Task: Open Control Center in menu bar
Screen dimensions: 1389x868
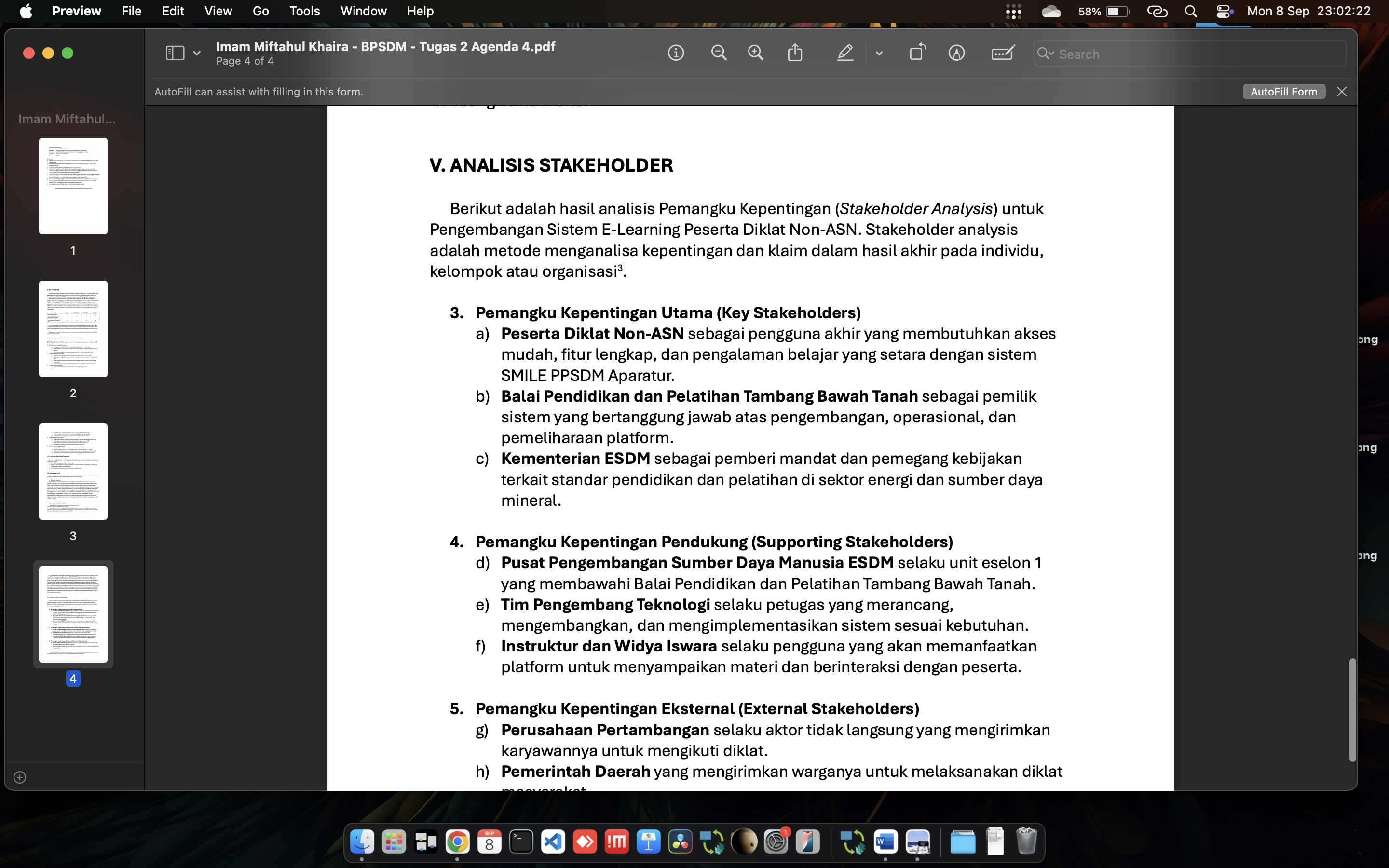Action: 1224,12
